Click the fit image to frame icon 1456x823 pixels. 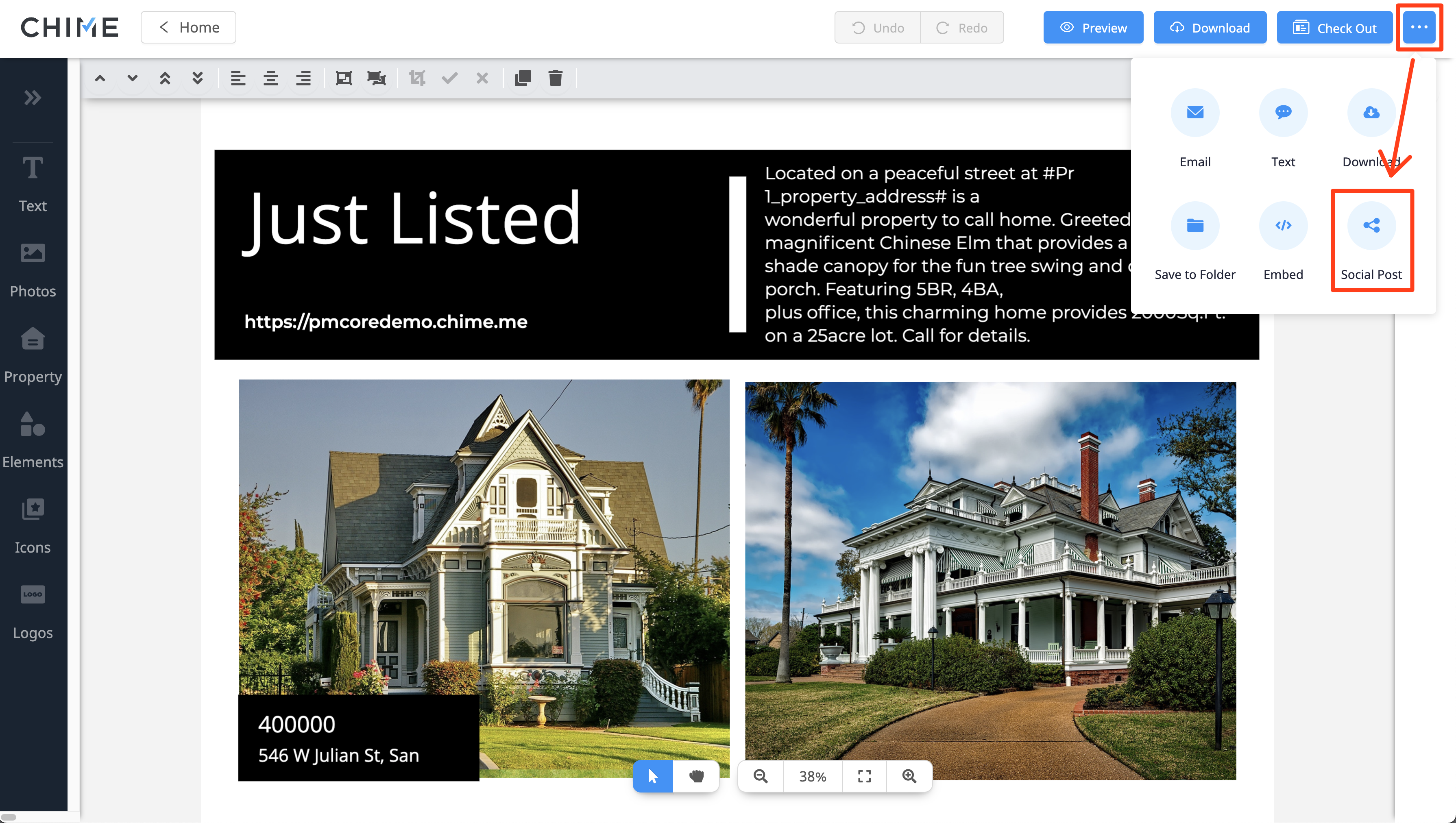coord(344,78)
